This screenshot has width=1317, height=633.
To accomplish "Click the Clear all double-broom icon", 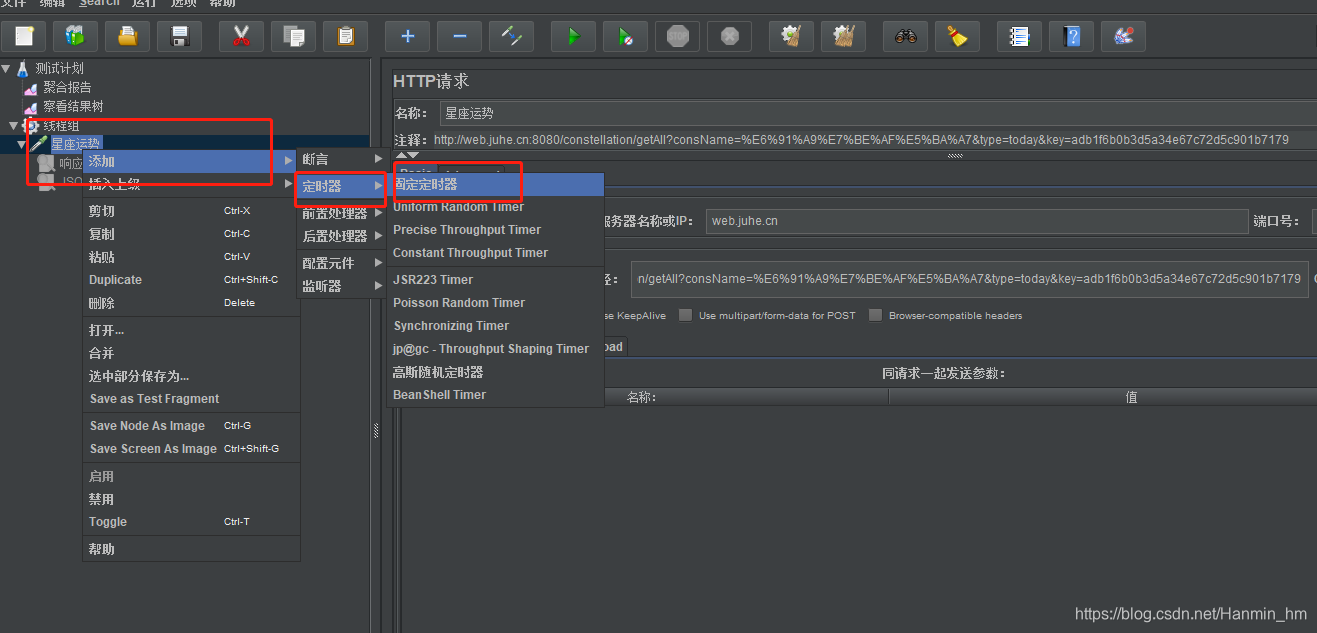I will pyautogui.click(x=843, y=37).
